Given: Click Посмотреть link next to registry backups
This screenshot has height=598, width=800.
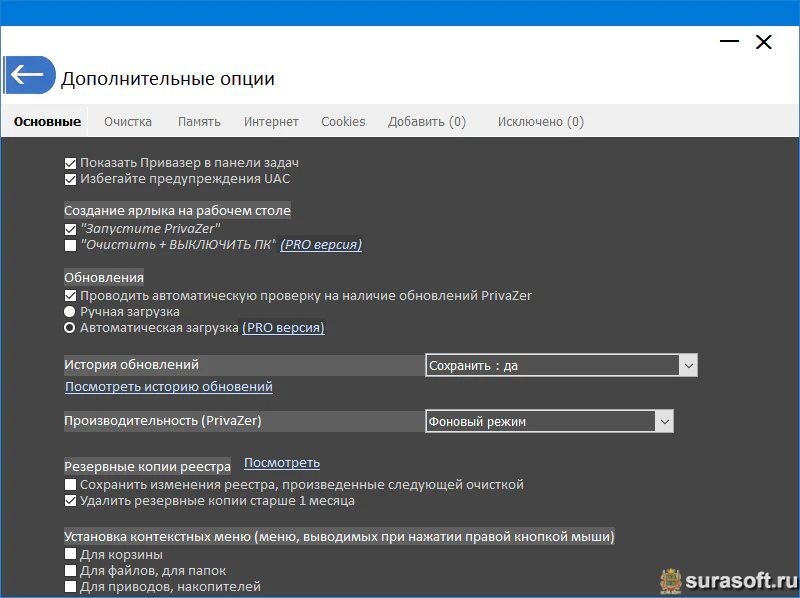Looking at the screenshot, I should click(x=282, y=463).
